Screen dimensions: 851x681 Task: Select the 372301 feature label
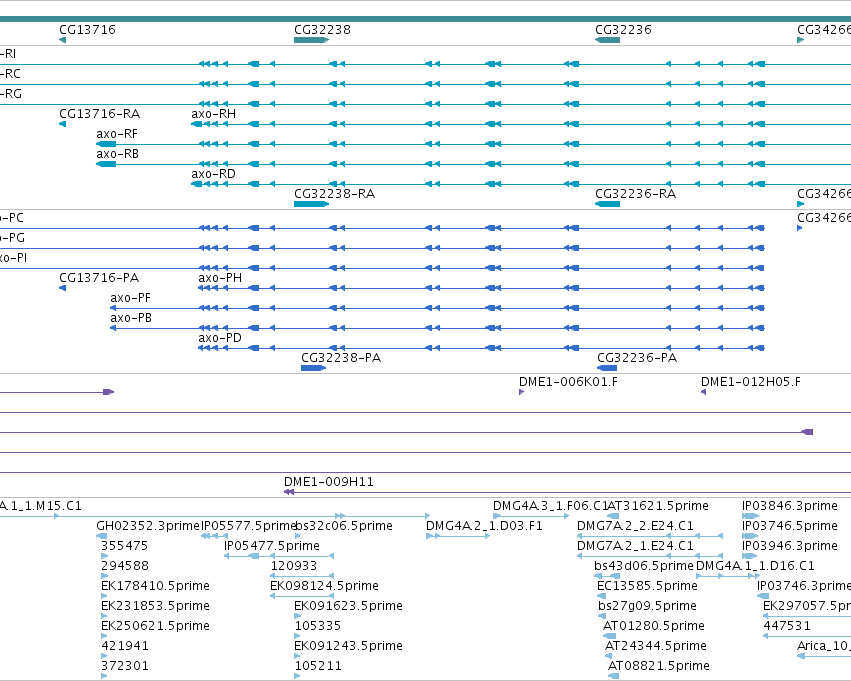(x=124, y=667)
